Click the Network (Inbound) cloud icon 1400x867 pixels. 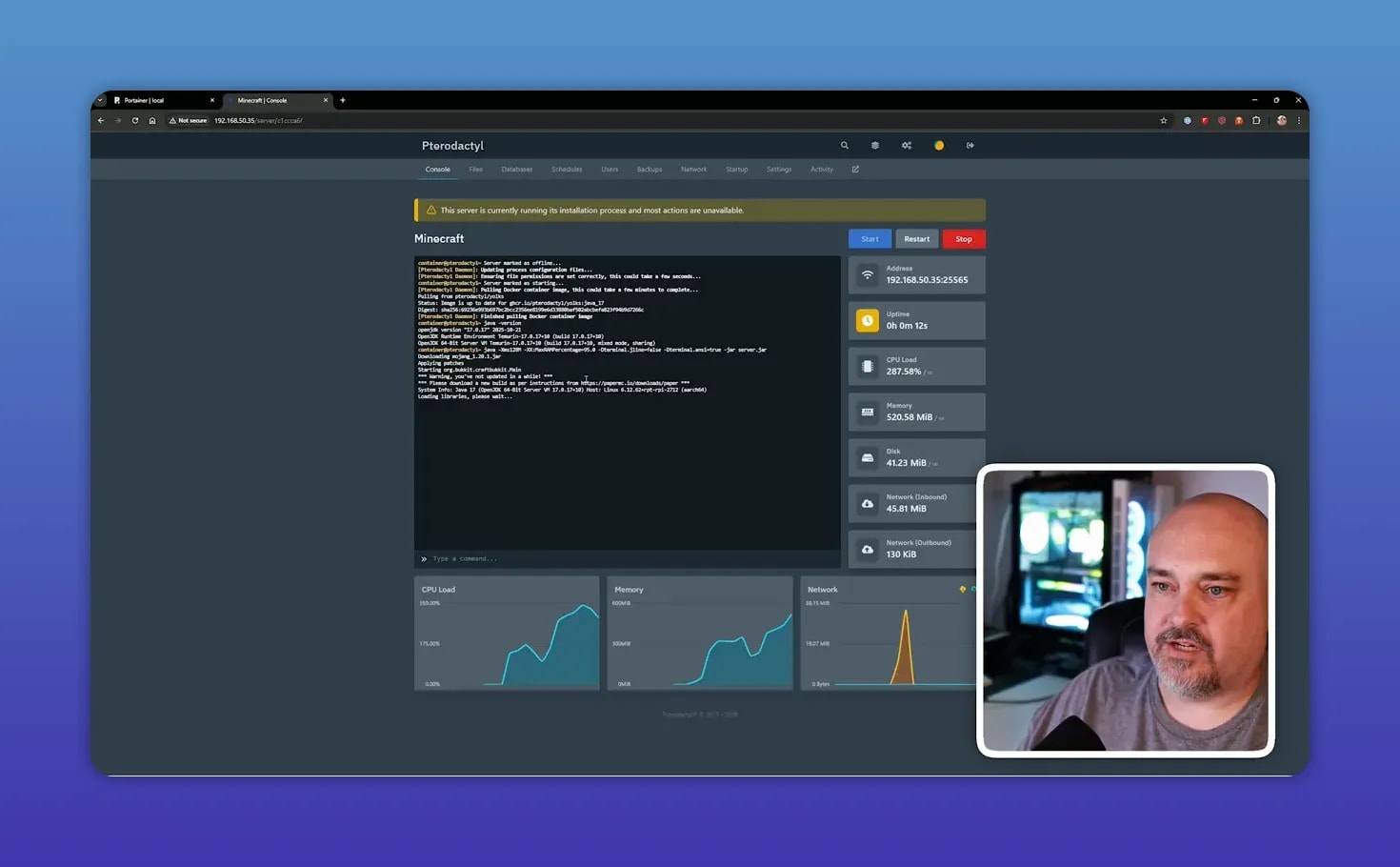click(x=868, y=504)
